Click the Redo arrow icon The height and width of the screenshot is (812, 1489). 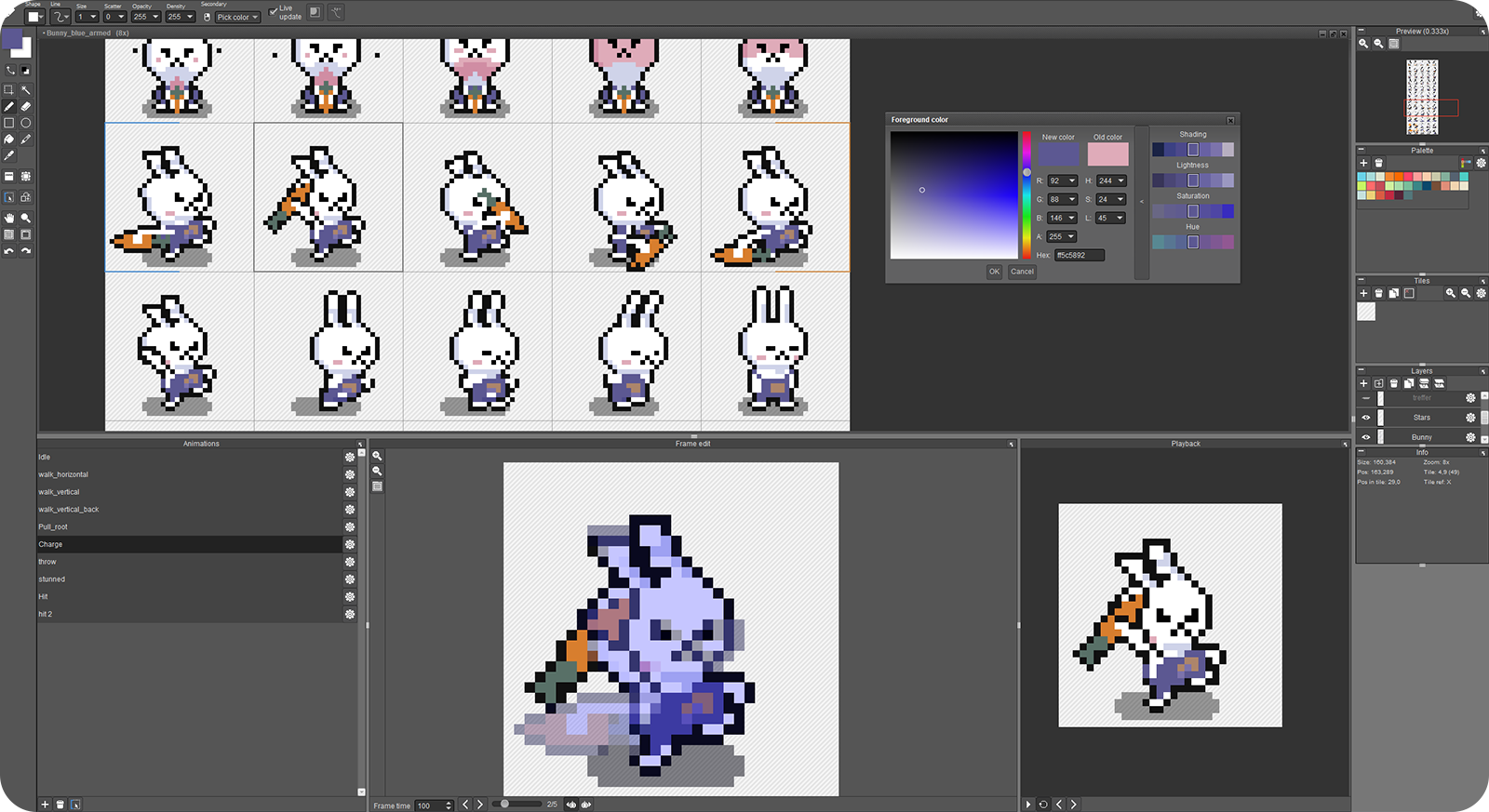[x=26, y=251]
